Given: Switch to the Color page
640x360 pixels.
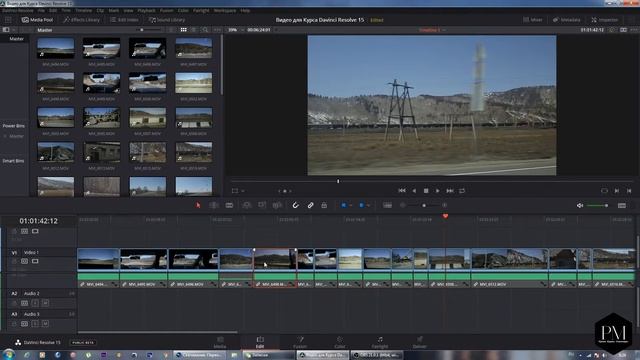Looking at the screenshot, I should tap(340, 342).
